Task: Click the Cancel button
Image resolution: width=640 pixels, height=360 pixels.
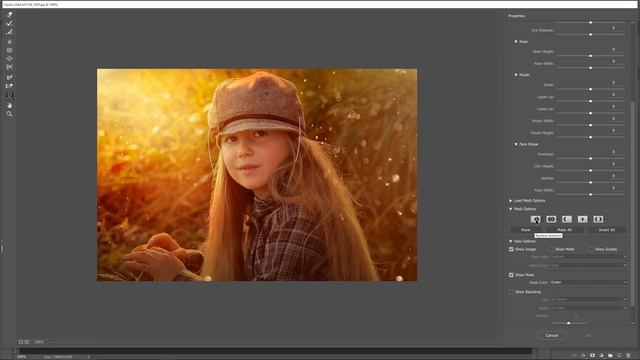Action: coord(551,335)
